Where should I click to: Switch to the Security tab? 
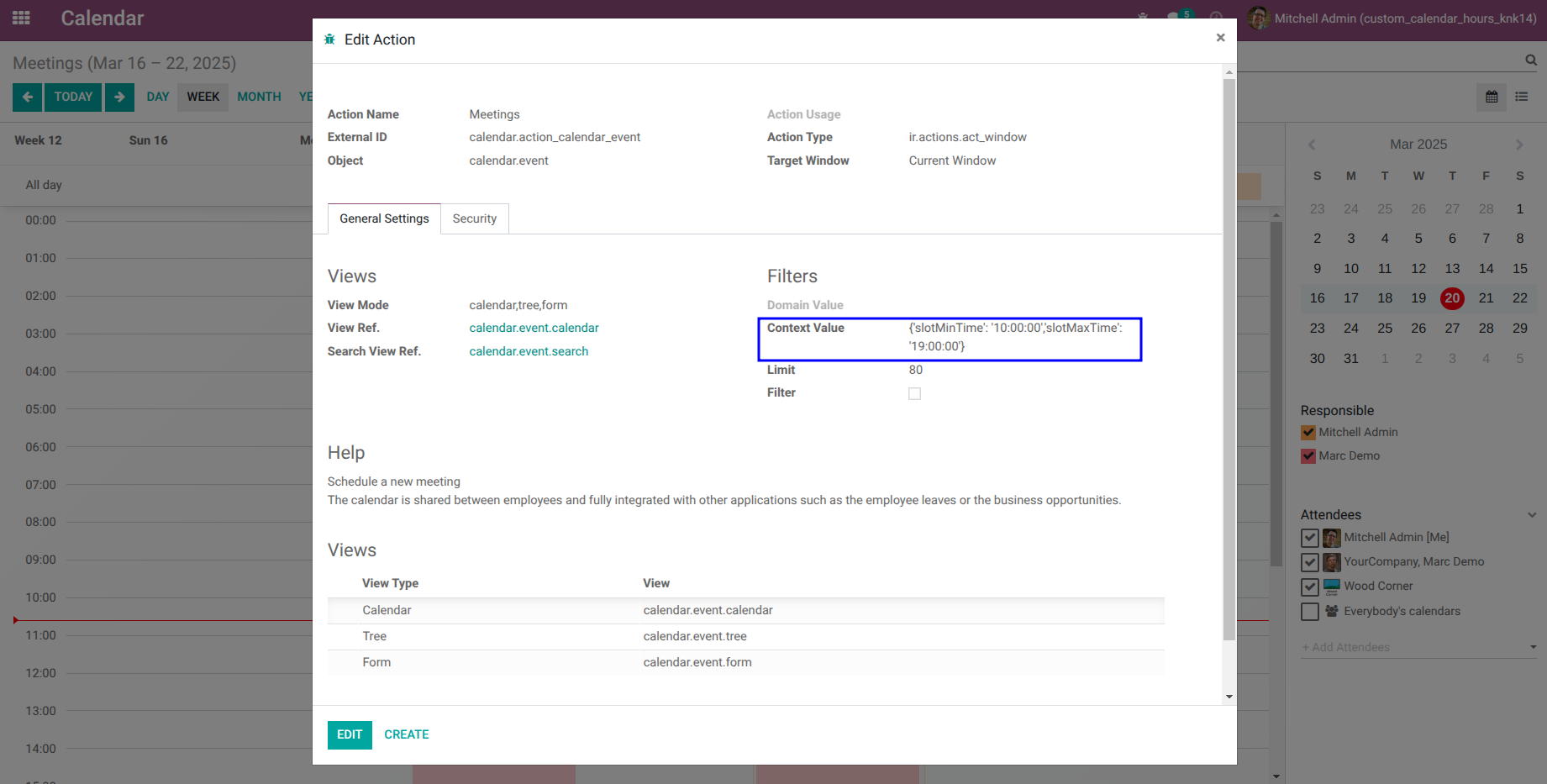[475, 218]
